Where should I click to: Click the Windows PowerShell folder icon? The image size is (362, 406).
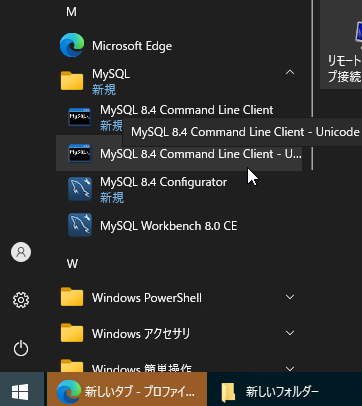[72, 297]
